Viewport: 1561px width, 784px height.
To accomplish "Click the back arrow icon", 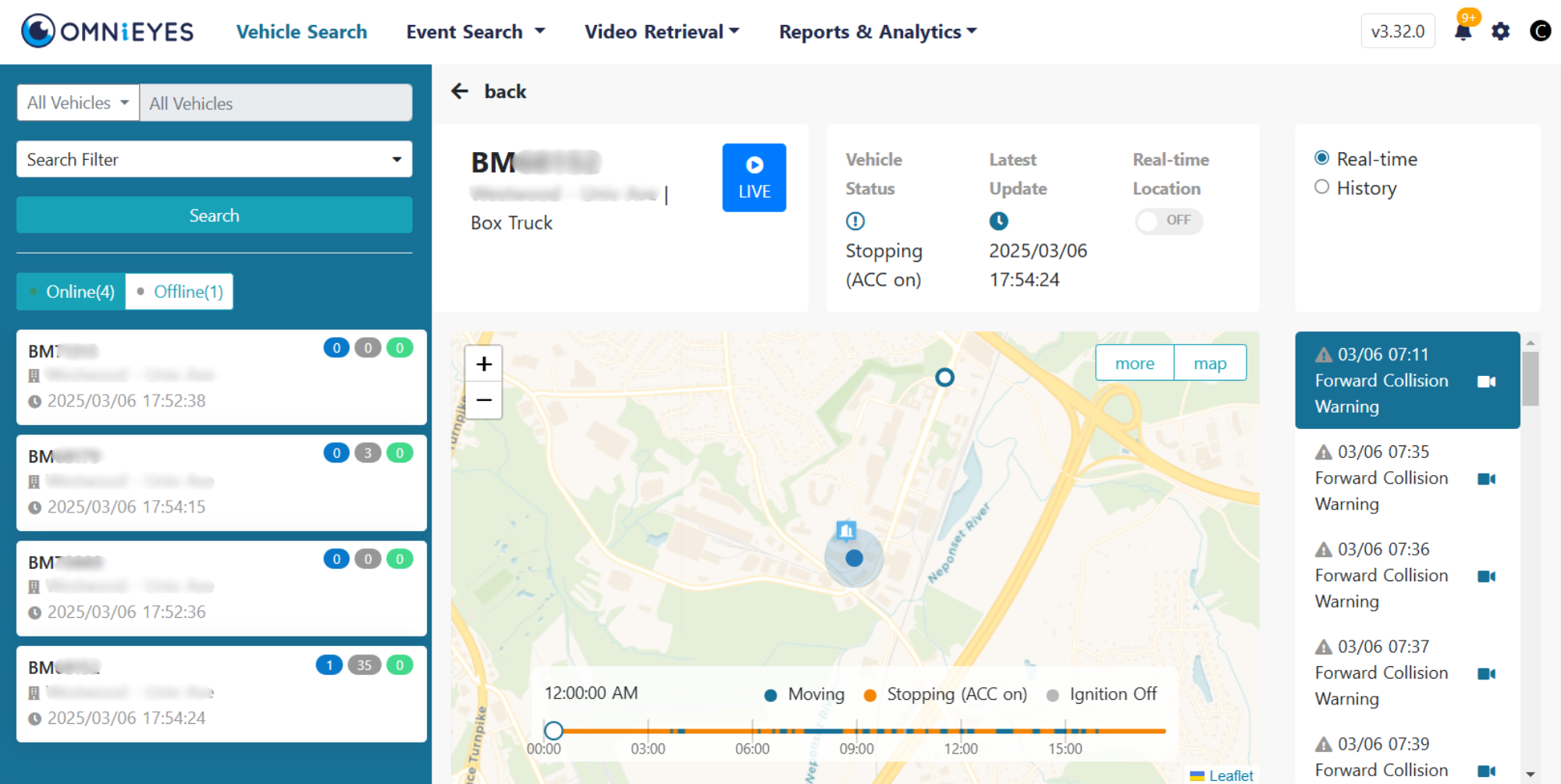I will coord(460,91).
